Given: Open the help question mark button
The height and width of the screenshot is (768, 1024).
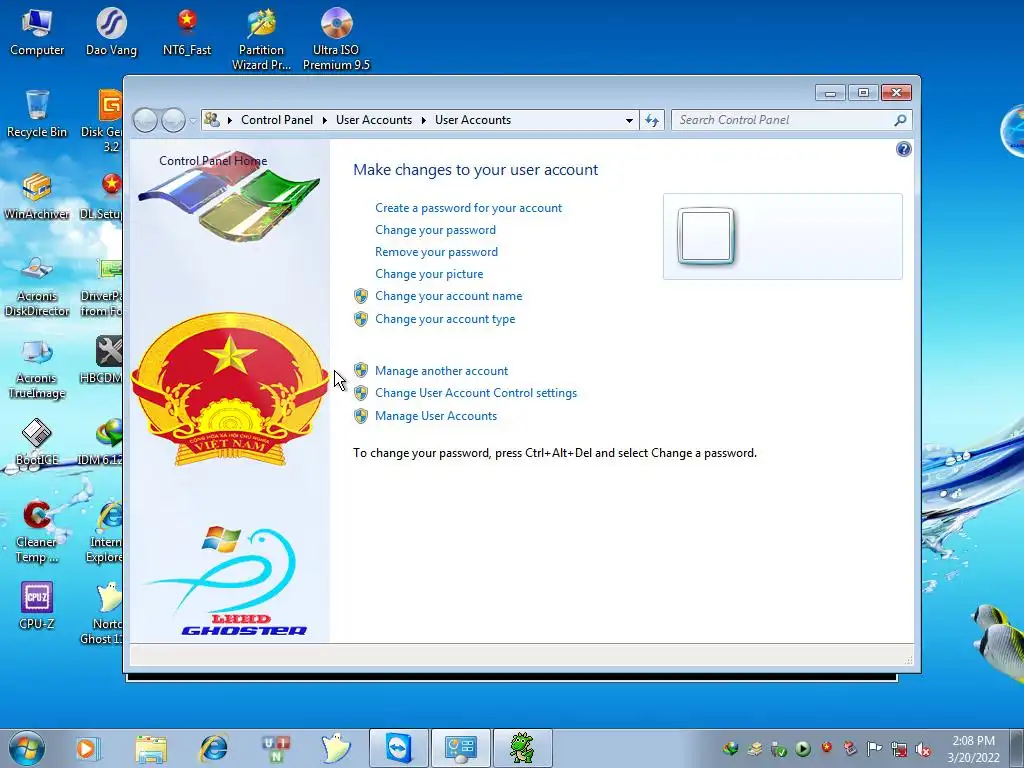Looking at the screenshot, I should coord(903,150).
